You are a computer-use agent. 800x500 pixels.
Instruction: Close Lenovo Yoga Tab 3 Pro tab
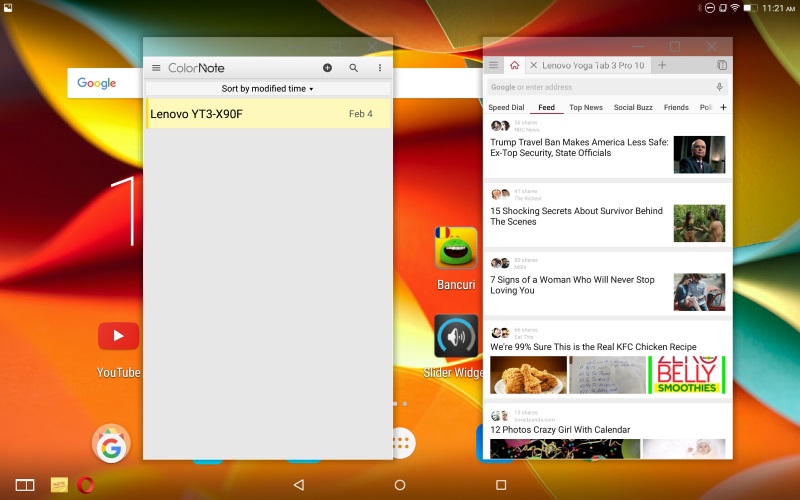pyautogui.click(x=533, y=65)
